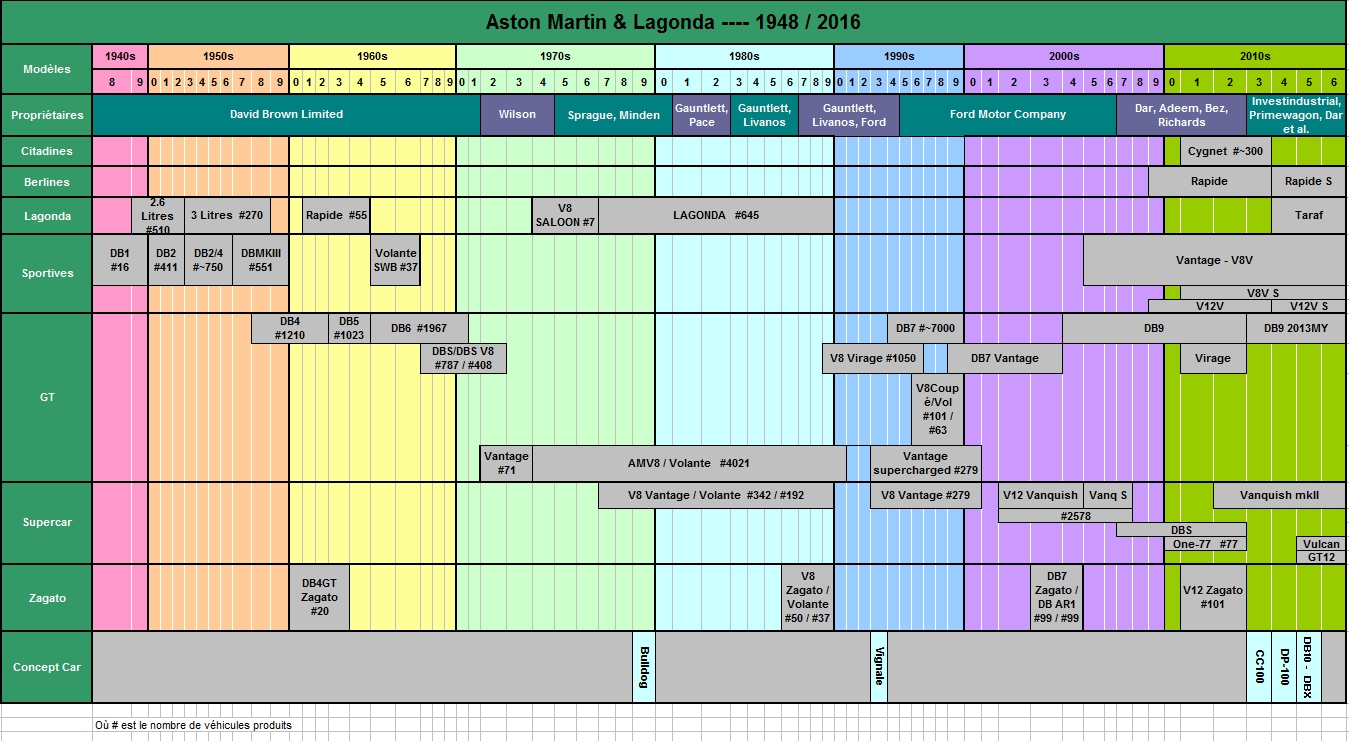This screenshot has width=1349, height=741.
Task: Select the 'DB7 #~7000' cell
Action: tap(925, 329)
